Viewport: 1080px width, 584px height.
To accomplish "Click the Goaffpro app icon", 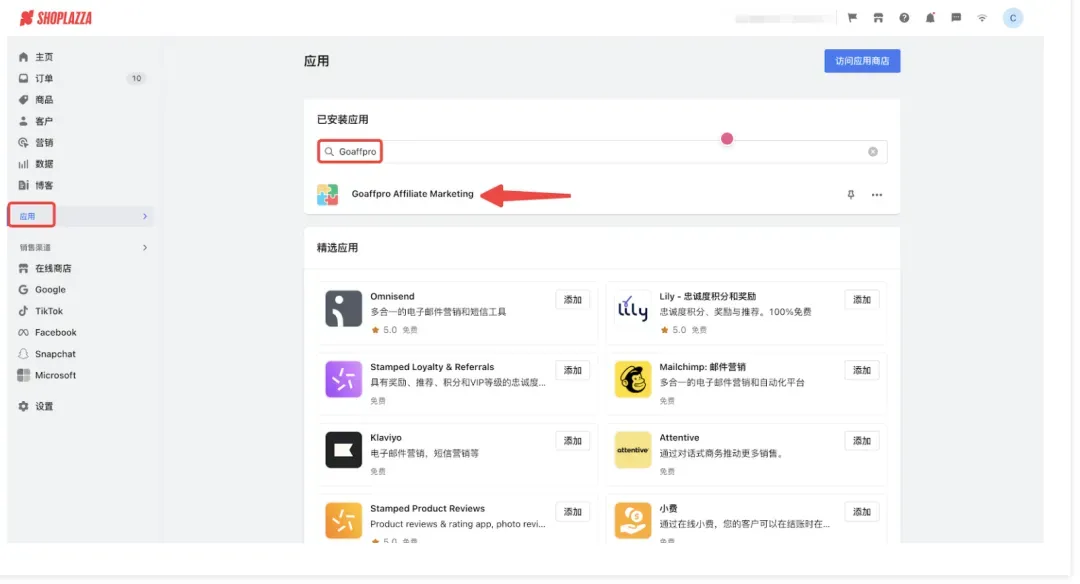I will click(x=327, y=195).
